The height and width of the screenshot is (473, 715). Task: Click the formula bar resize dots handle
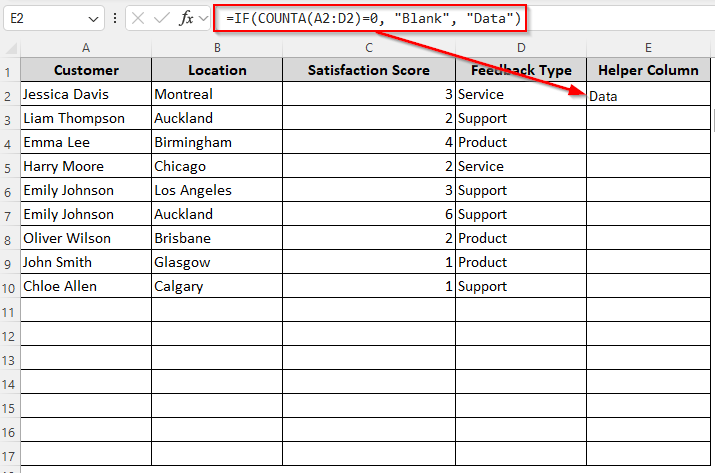pos(115,18)
